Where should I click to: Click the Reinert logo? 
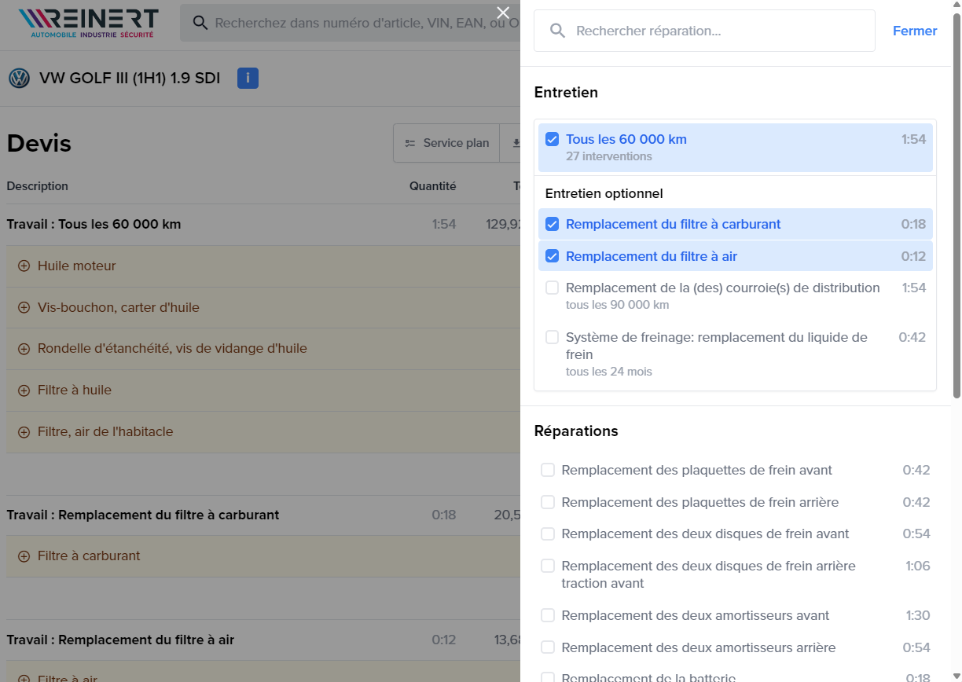coord(88,22)
